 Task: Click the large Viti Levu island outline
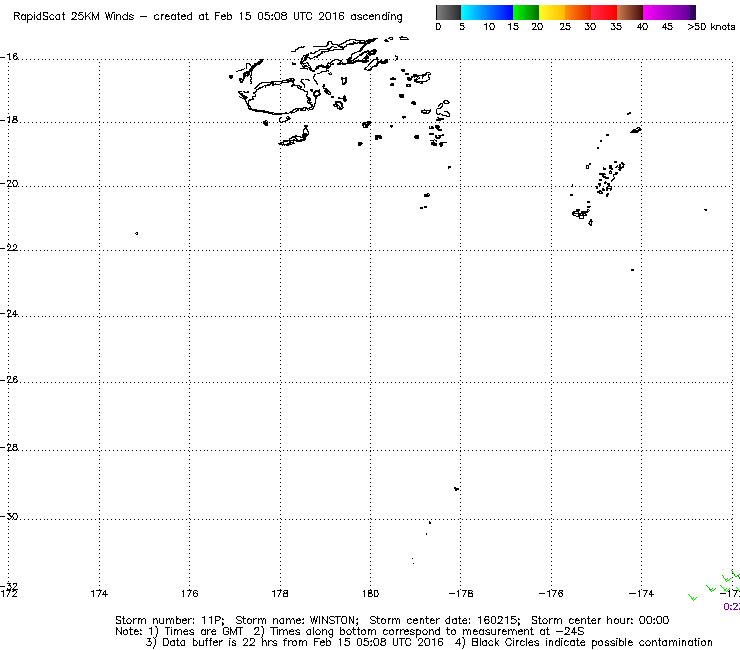(278, 97)
